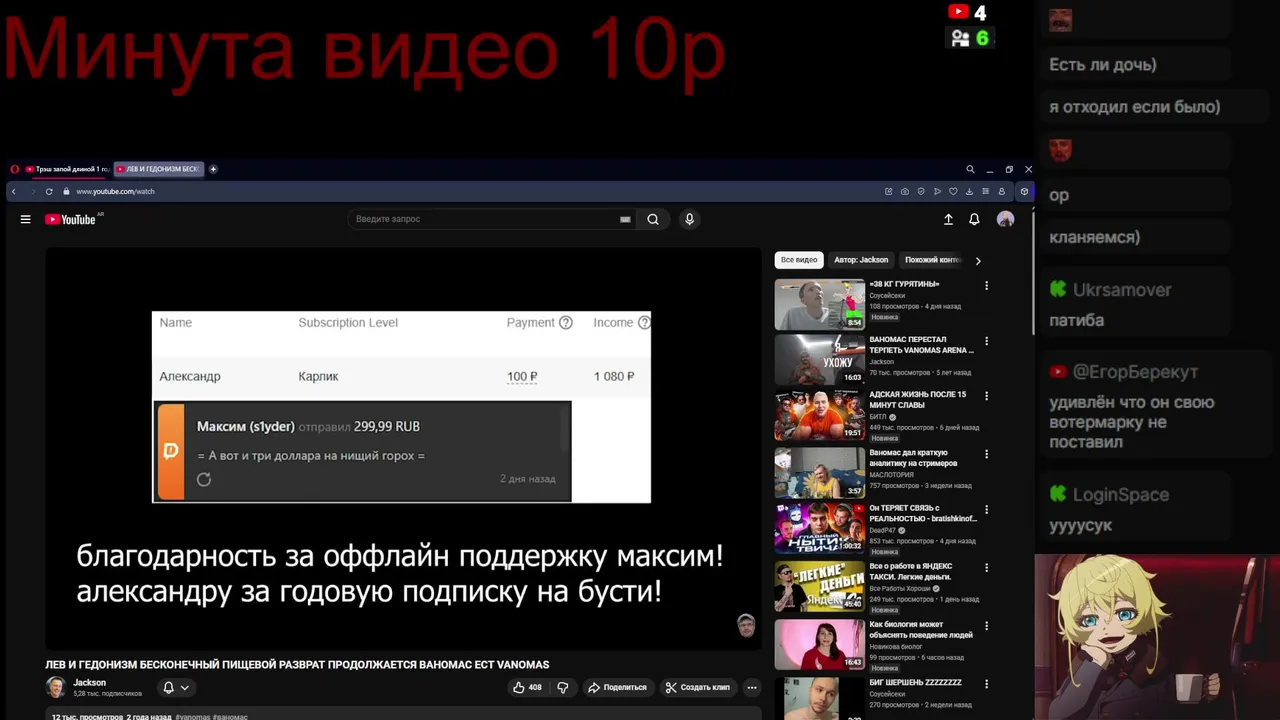
Task: Open options for ВАНОМАС ПЕРЕСТАЛ ТЕРПЕТЬ video
Action: [x=986, y=341]
